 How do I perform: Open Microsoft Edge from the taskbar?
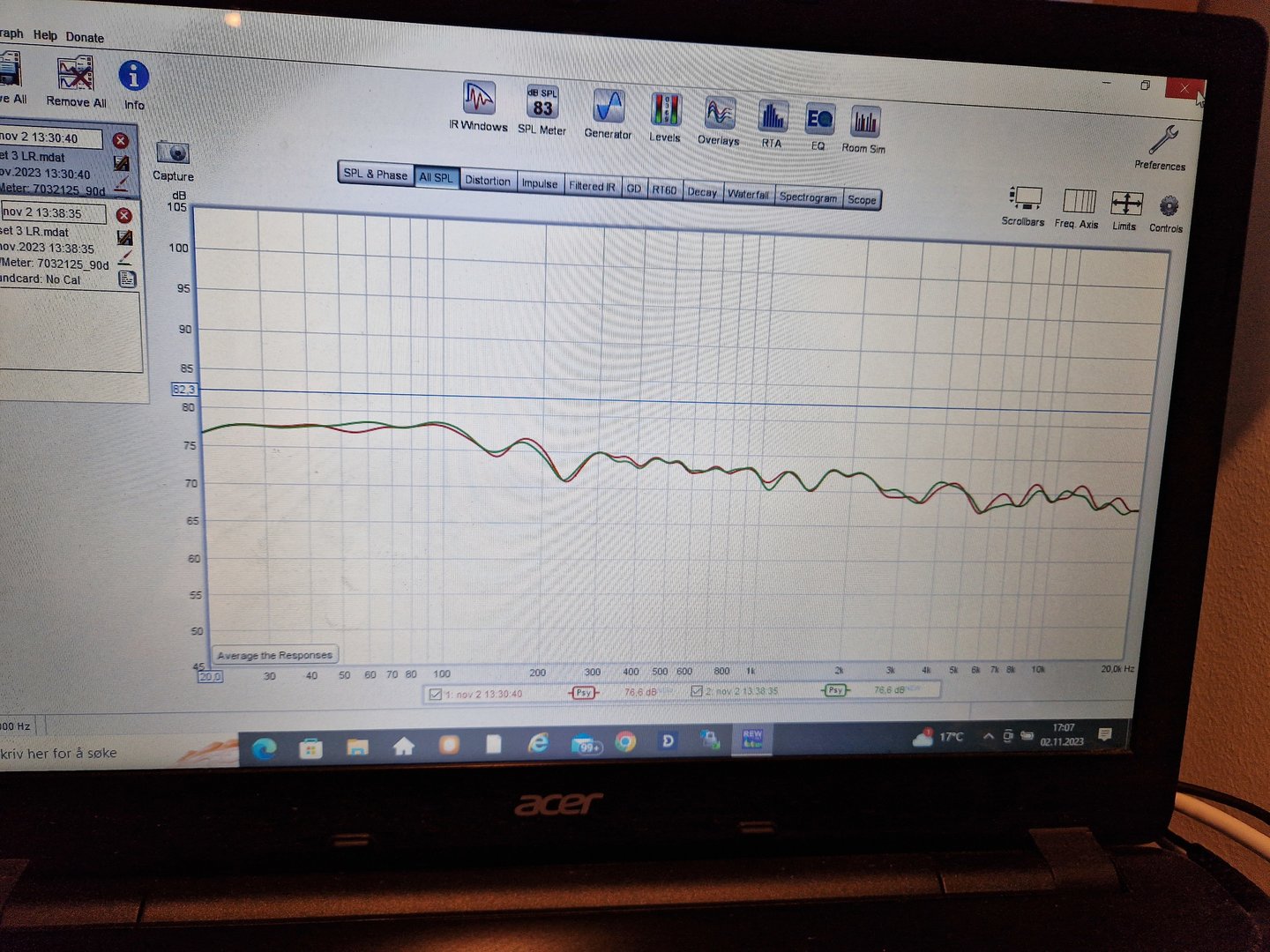[x=265, y=748]
